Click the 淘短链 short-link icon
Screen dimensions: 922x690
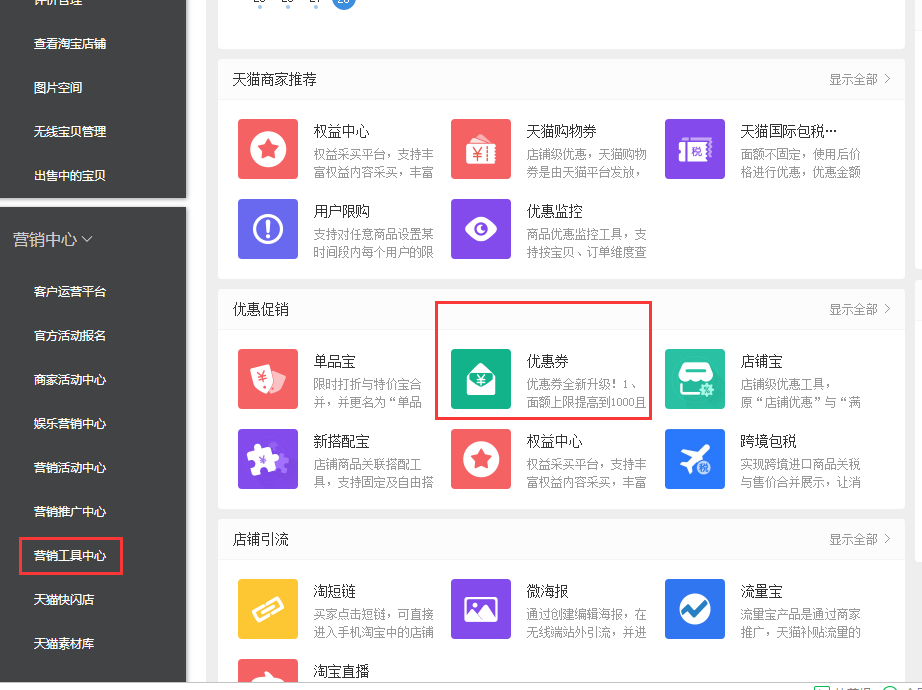click(267, 609)
